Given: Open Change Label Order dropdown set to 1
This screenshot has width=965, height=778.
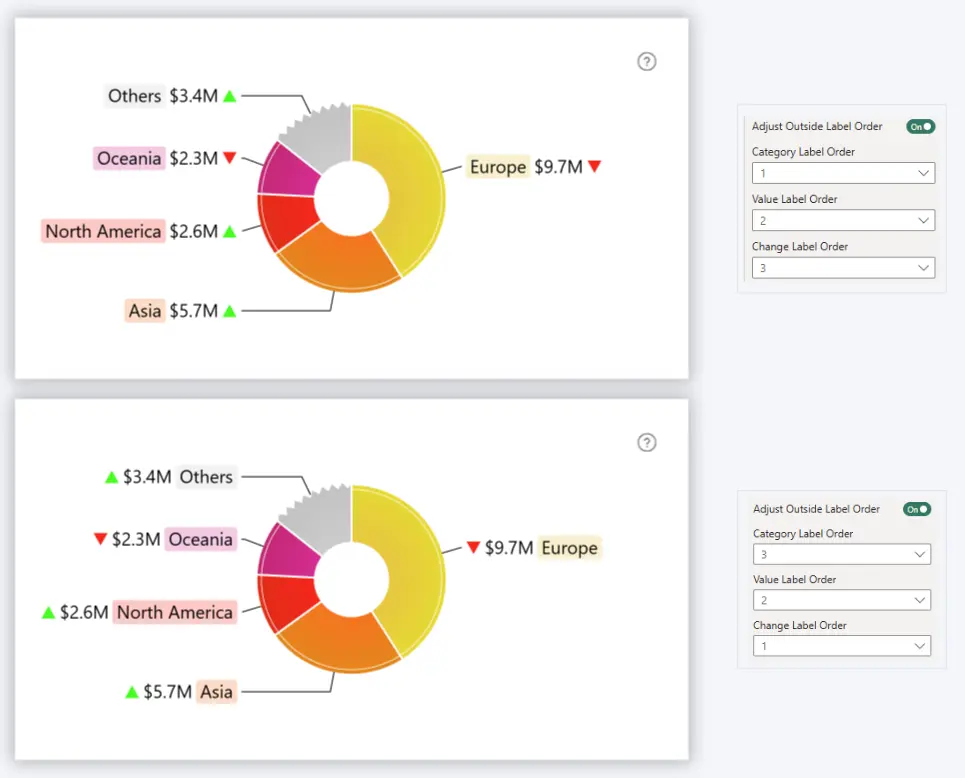Looking at the screenshot, I should (x=841, y=646).
